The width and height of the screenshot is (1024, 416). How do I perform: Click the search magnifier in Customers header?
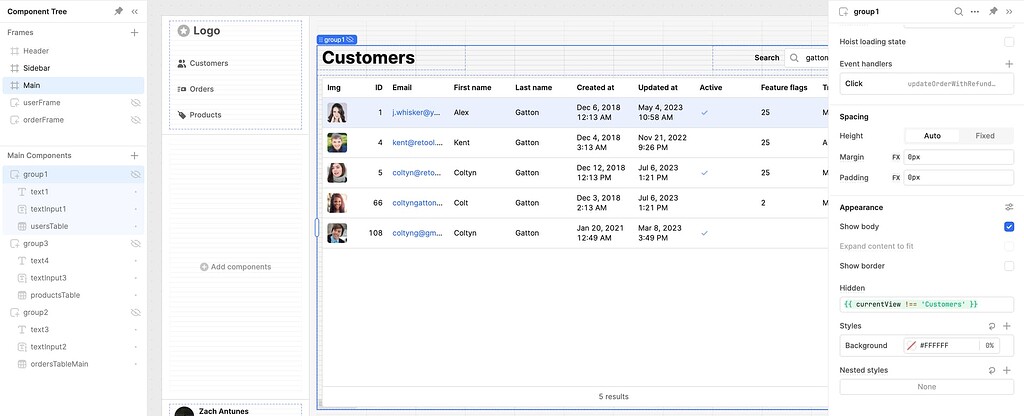point(794,57)
